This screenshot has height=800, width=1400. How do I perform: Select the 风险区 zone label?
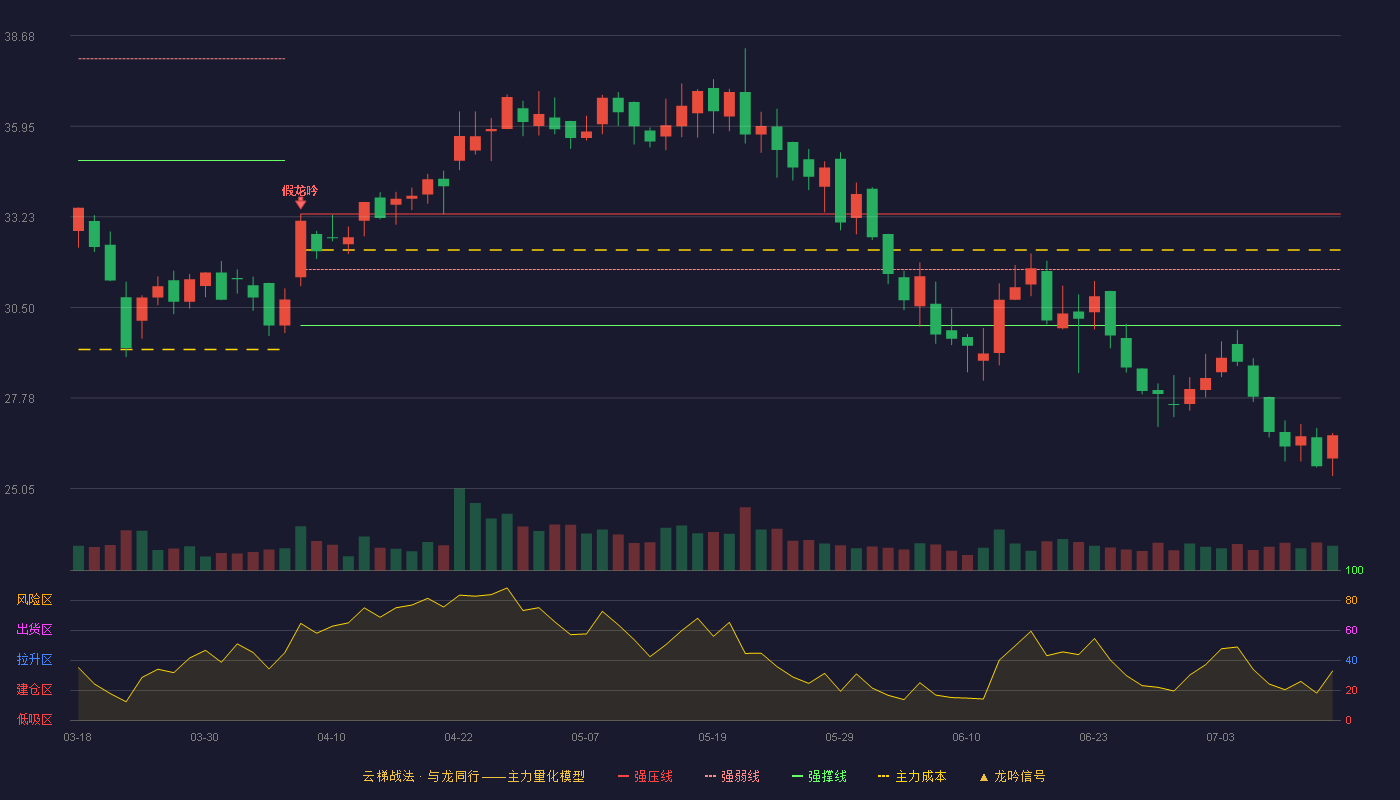[x=35, y=600]
